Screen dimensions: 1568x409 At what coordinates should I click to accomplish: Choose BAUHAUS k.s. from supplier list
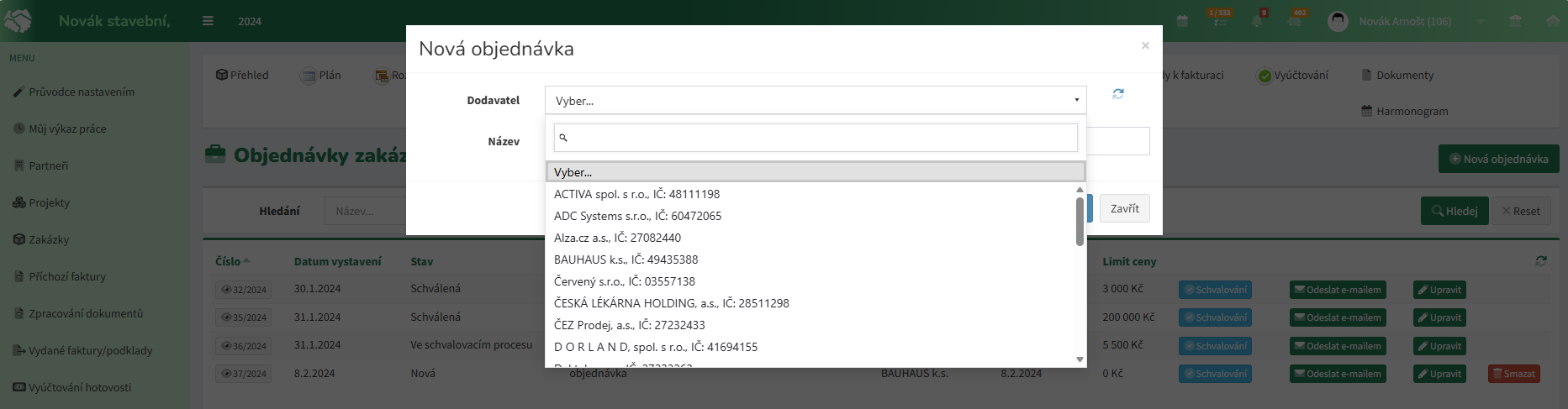click(x=810, y=260)
